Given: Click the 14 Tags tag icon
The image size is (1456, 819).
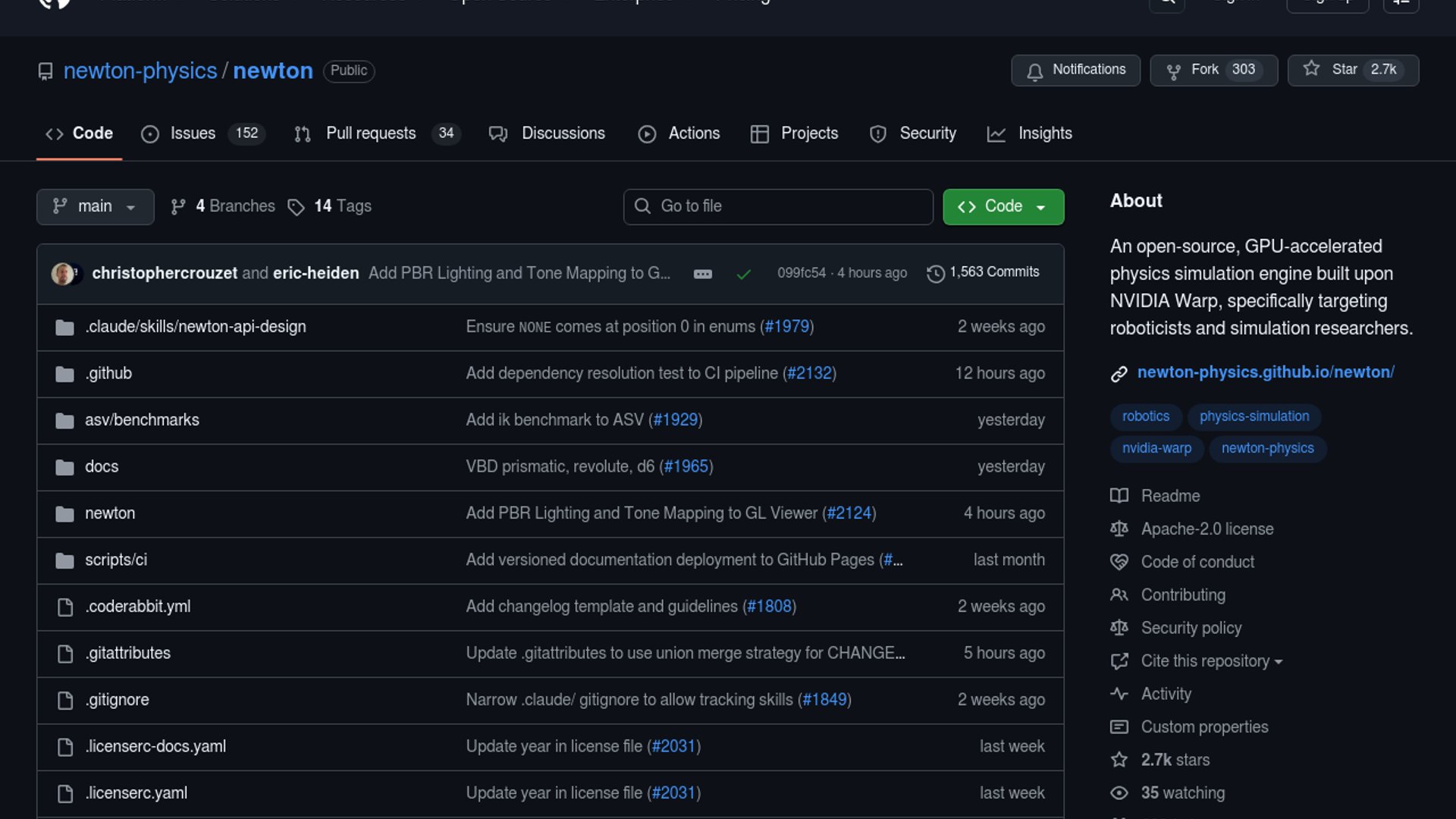Looking at the screenshot, I should tap(296, 207).
